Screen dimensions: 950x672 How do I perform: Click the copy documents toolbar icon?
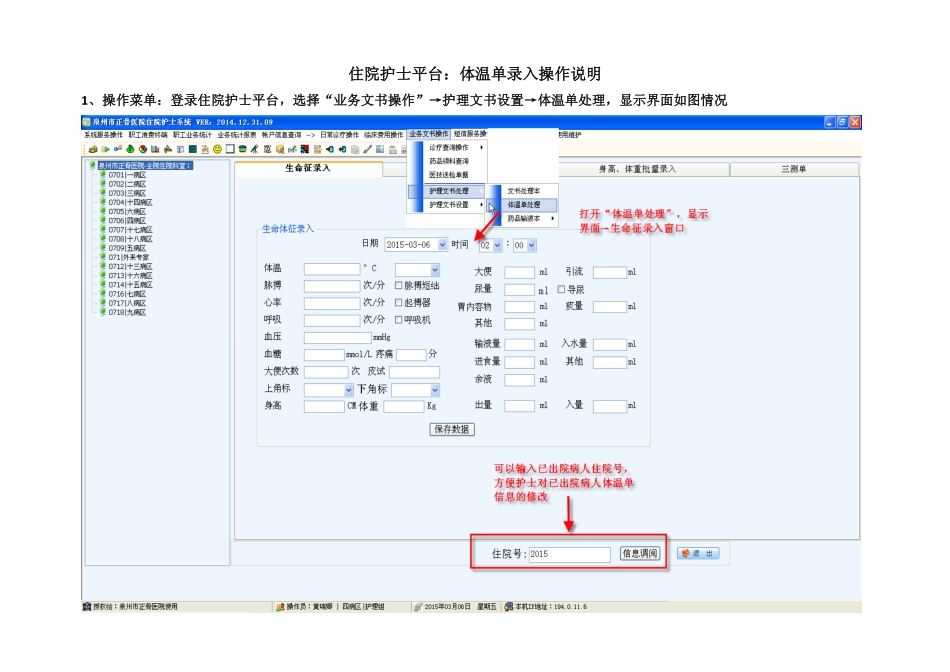point(355,149)
